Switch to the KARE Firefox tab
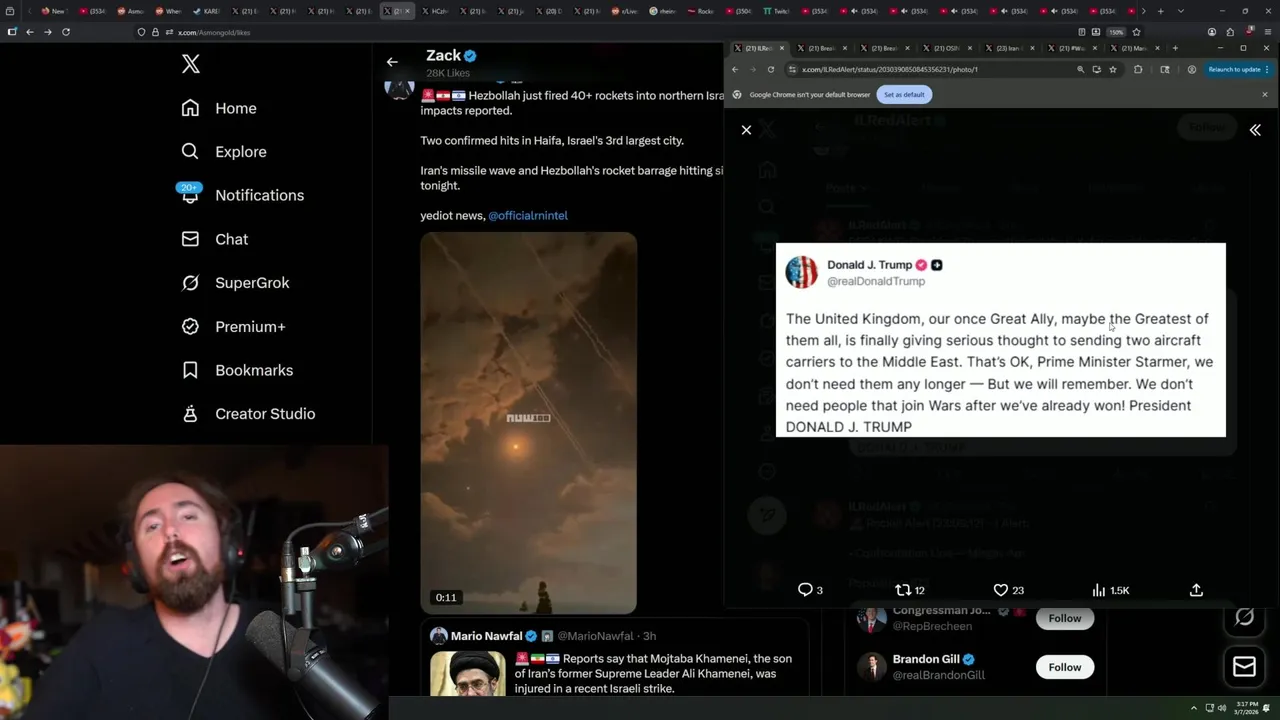The width and height of the screenshot is (1280, 720). click(208, 11)
